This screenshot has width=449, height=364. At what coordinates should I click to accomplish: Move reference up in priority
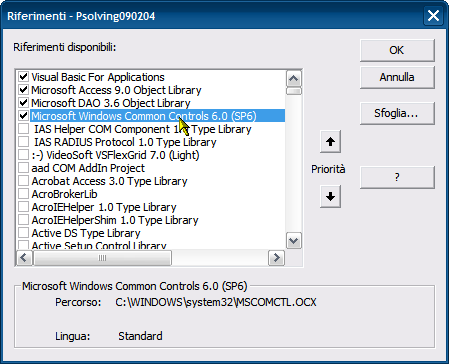point(330,142)
